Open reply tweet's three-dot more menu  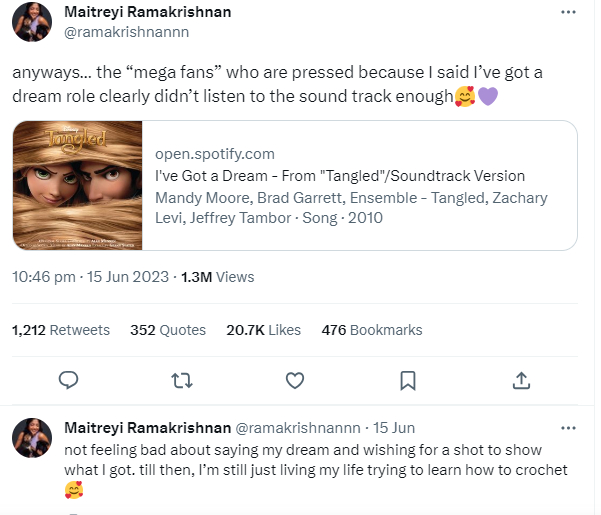point(569,428)
